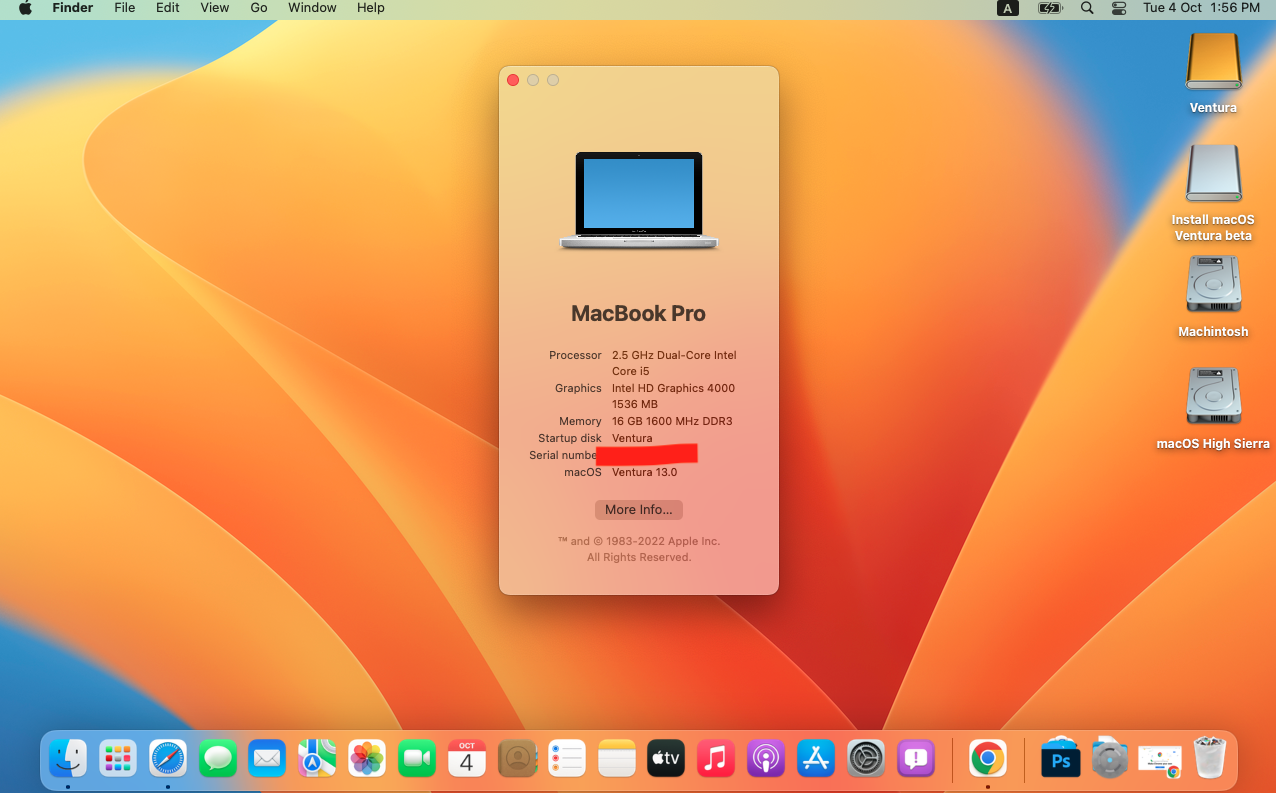Open System Settings from the dock
This screenshot has height=793, width=1276.
click(x=866, y=760)
